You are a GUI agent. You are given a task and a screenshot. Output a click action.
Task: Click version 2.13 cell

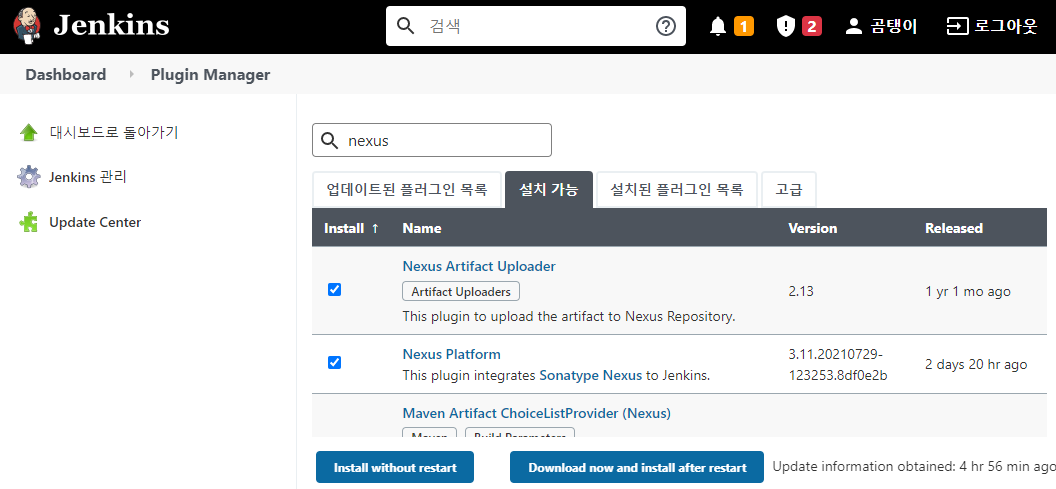coord(801,292)
